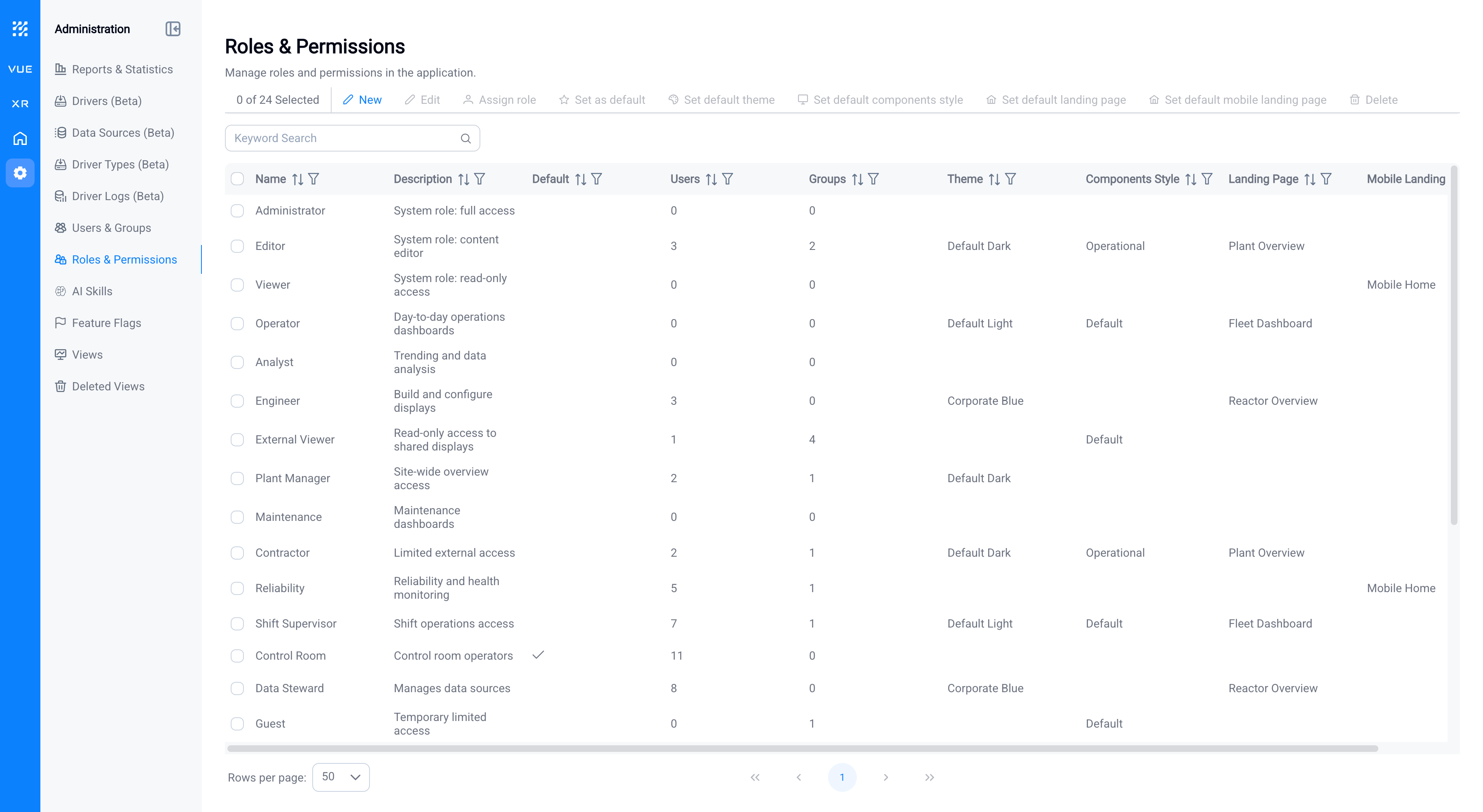
Task: Click the settings gear icon in rail
Action: pos(20,173)
